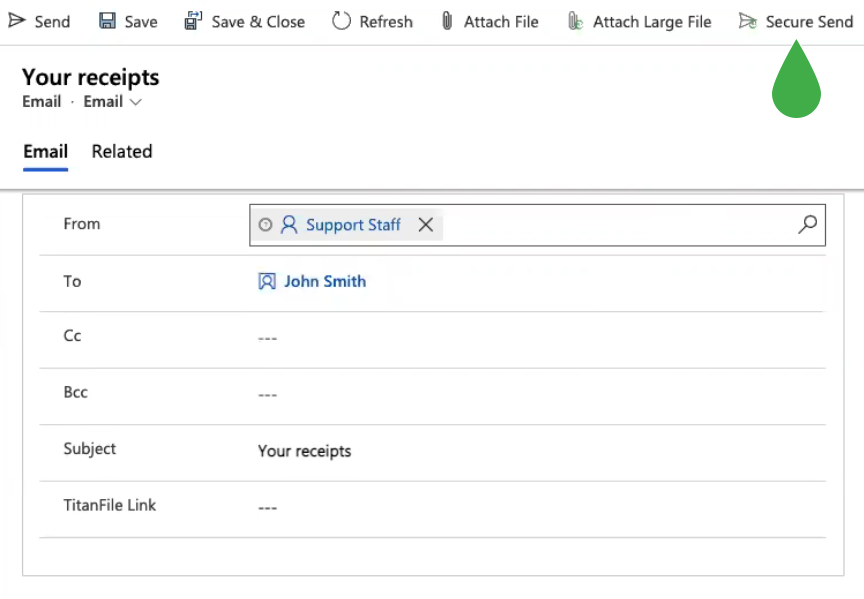The width and height of the screenshot is (864, 599).
Task: Click the contact icon beside John Smith
Action: coord(267,282)
